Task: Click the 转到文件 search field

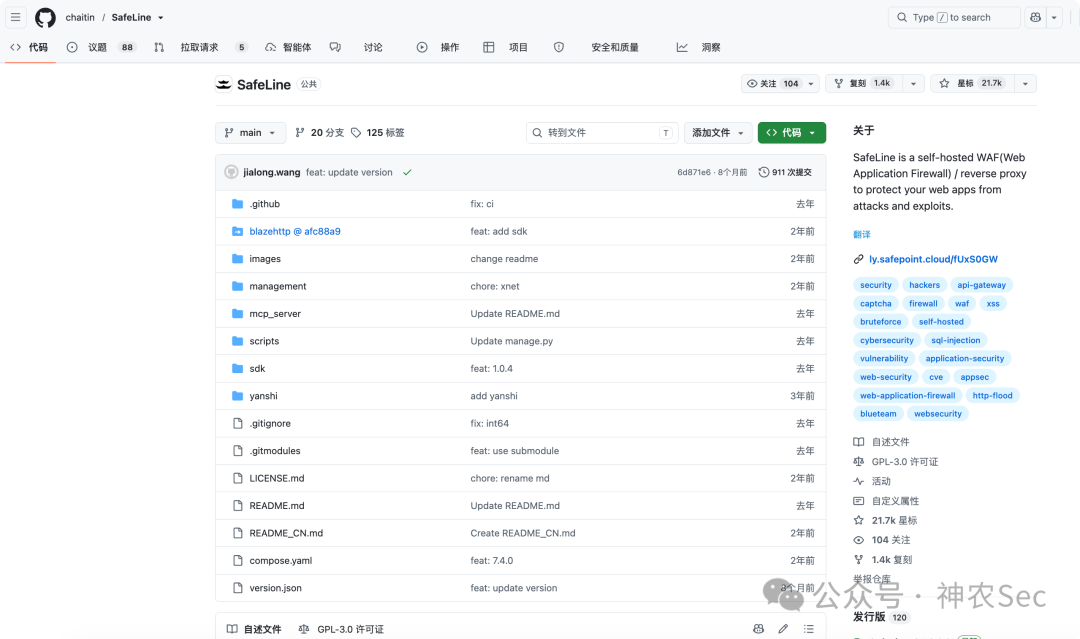Action: (602, 132)
